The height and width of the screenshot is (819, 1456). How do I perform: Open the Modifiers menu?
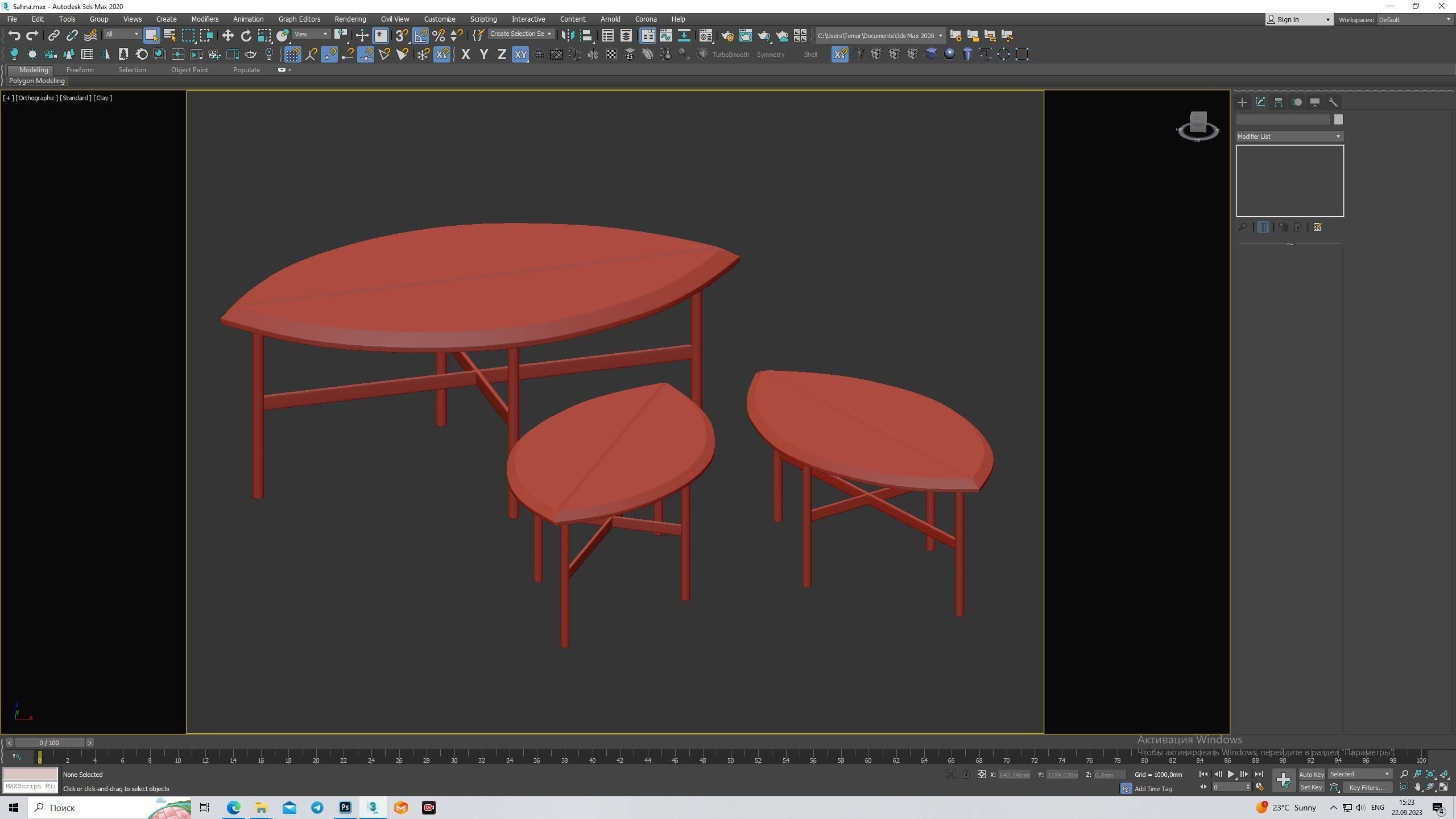pos(205,19)
